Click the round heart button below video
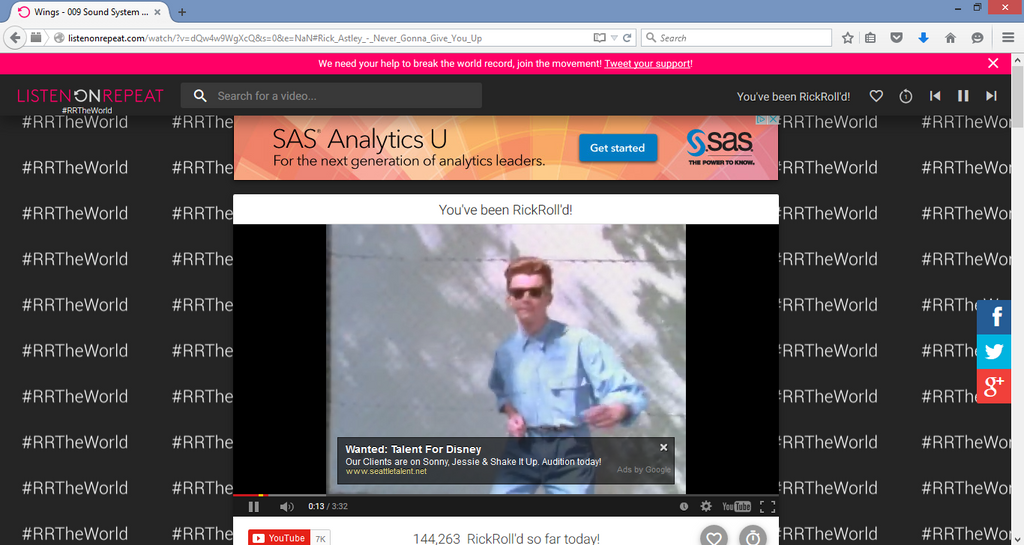The image size is (1024, 545). [x=714, y=537]
